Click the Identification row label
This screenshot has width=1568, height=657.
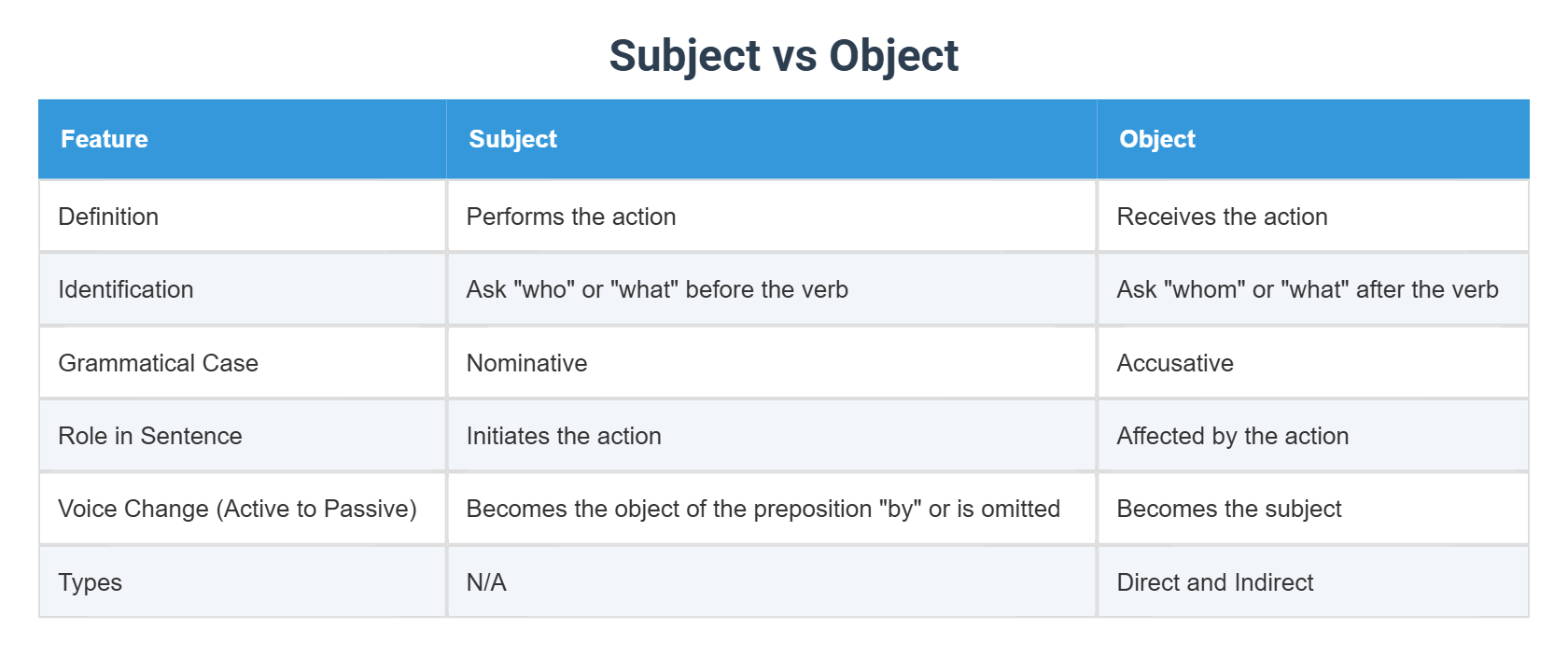[x=243, y=289]
